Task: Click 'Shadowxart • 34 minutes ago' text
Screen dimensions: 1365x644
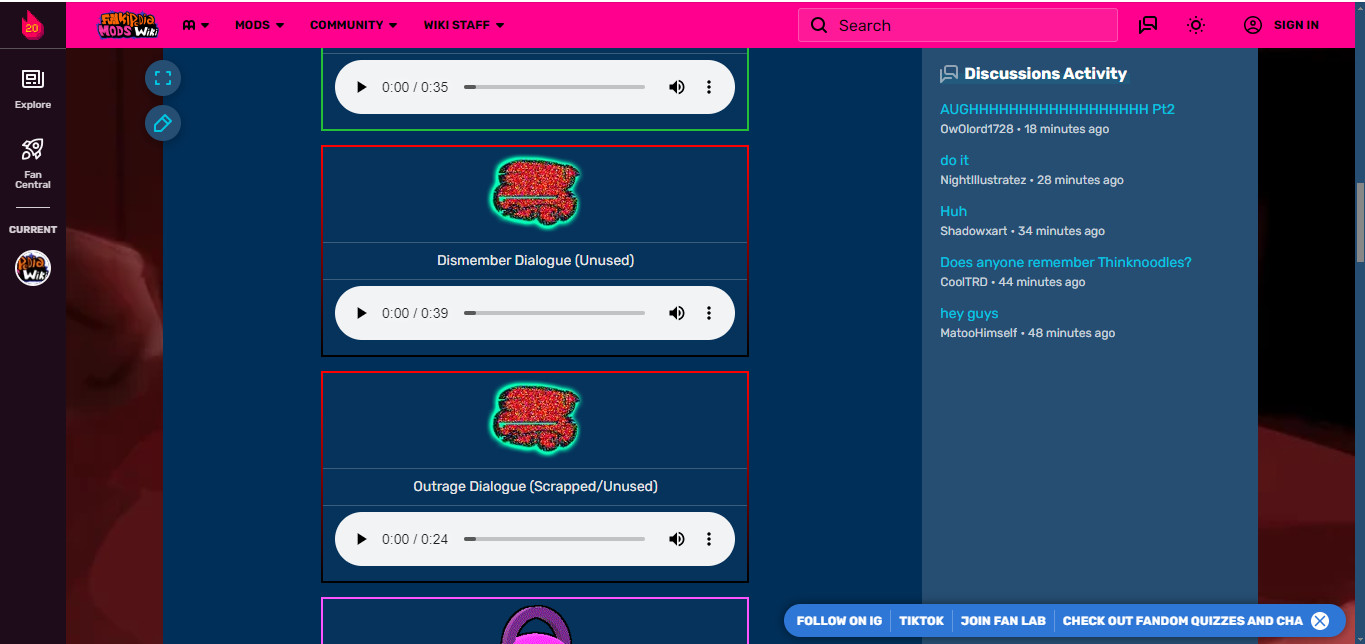Action: coord(1022,231)
